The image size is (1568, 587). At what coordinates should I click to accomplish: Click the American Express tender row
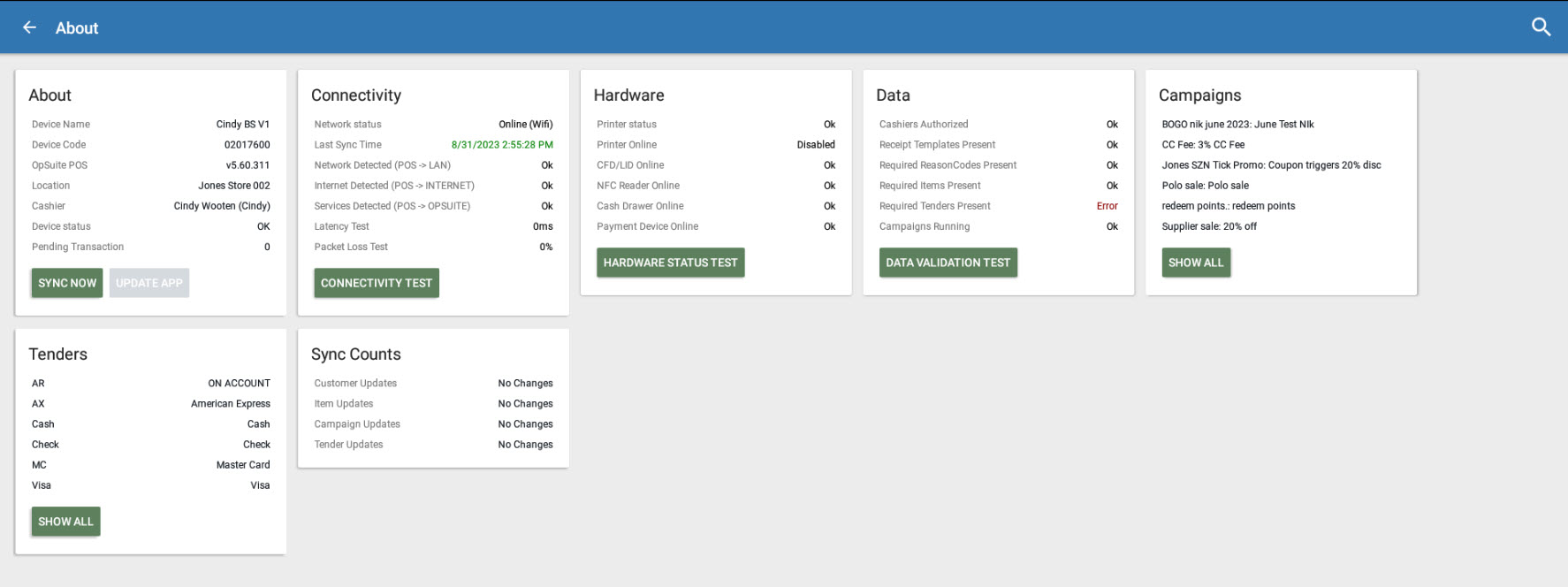(150, 404)
